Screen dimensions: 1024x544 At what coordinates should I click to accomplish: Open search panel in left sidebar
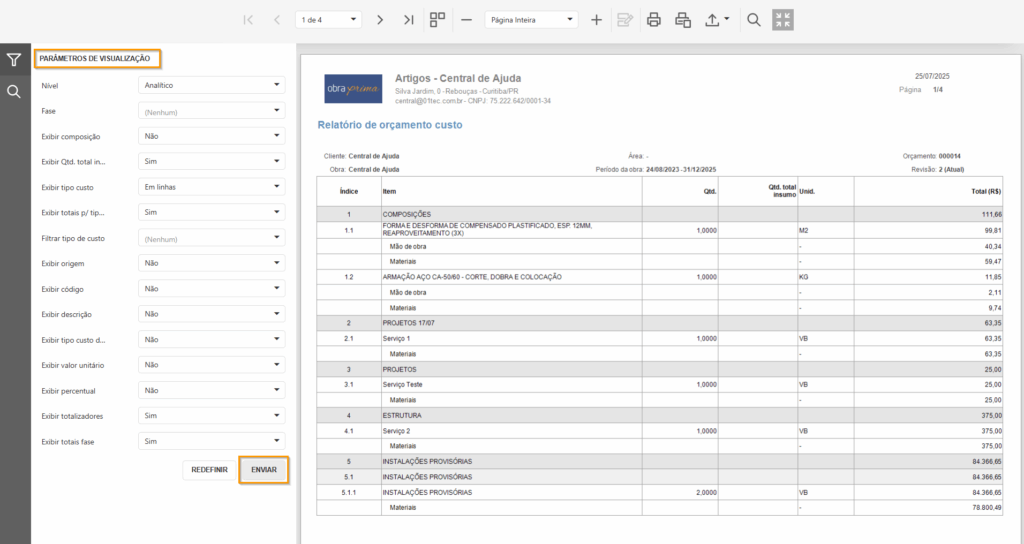14,91
